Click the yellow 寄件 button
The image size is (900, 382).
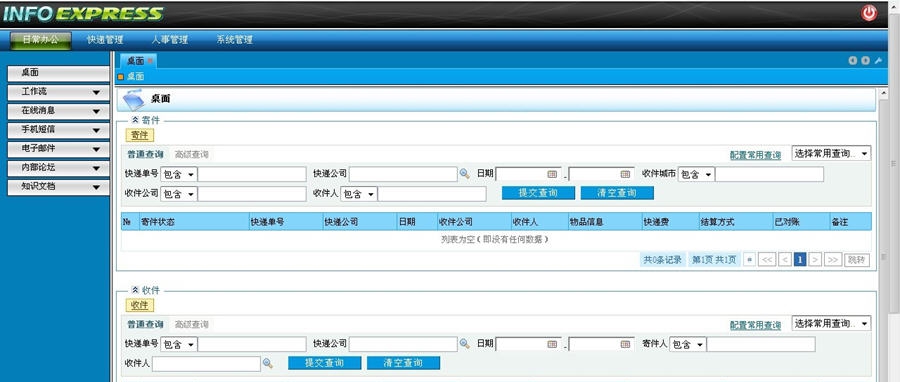[140, 135]
